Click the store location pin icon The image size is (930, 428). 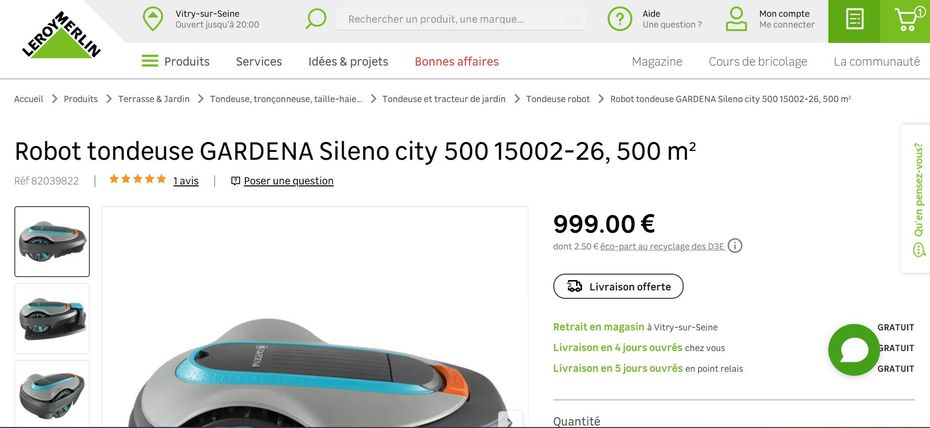pos(153,20)
